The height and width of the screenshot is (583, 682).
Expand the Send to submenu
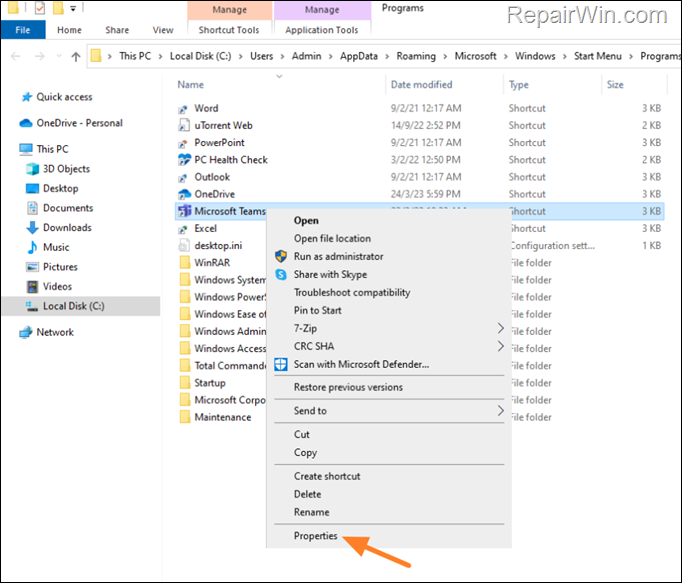501,411
